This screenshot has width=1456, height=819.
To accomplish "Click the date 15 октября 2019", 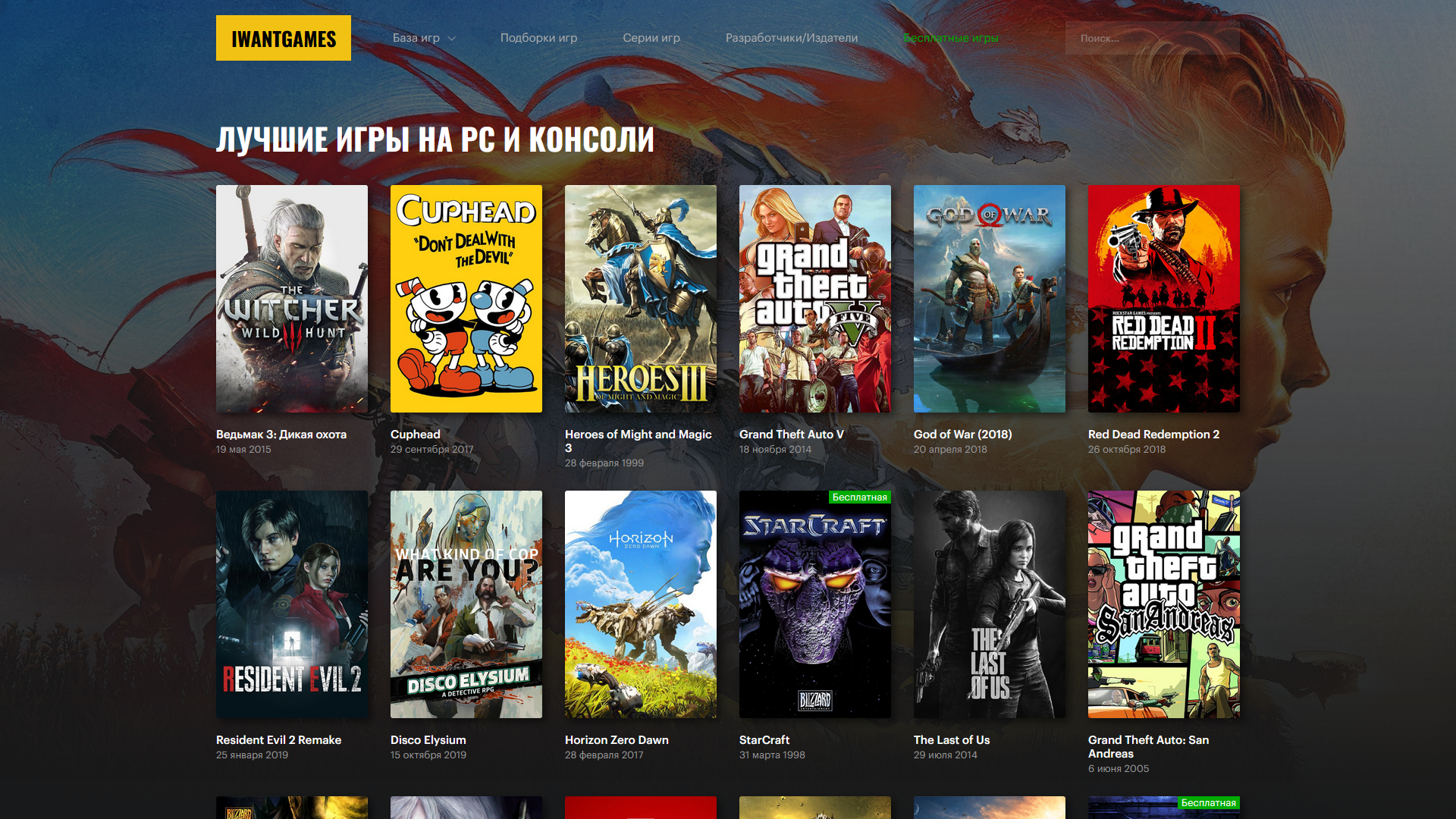I will coord(428,755).
